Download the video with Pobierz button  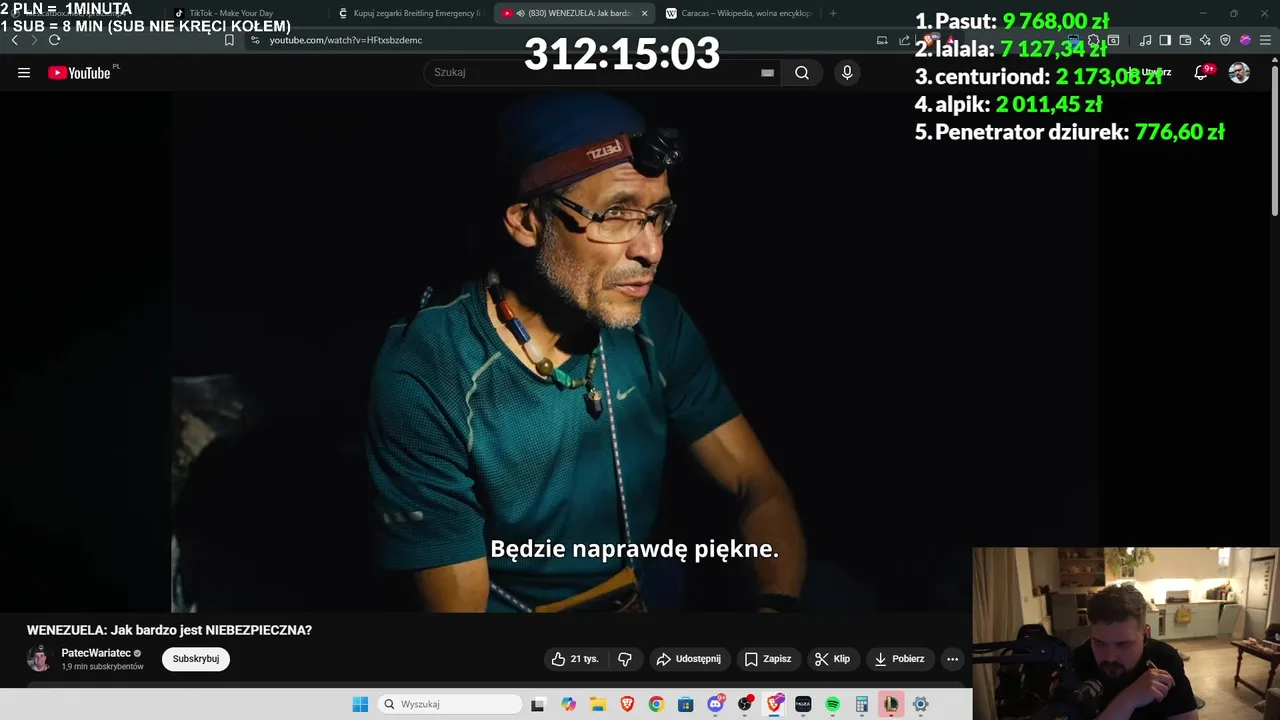tap(899, 659)
